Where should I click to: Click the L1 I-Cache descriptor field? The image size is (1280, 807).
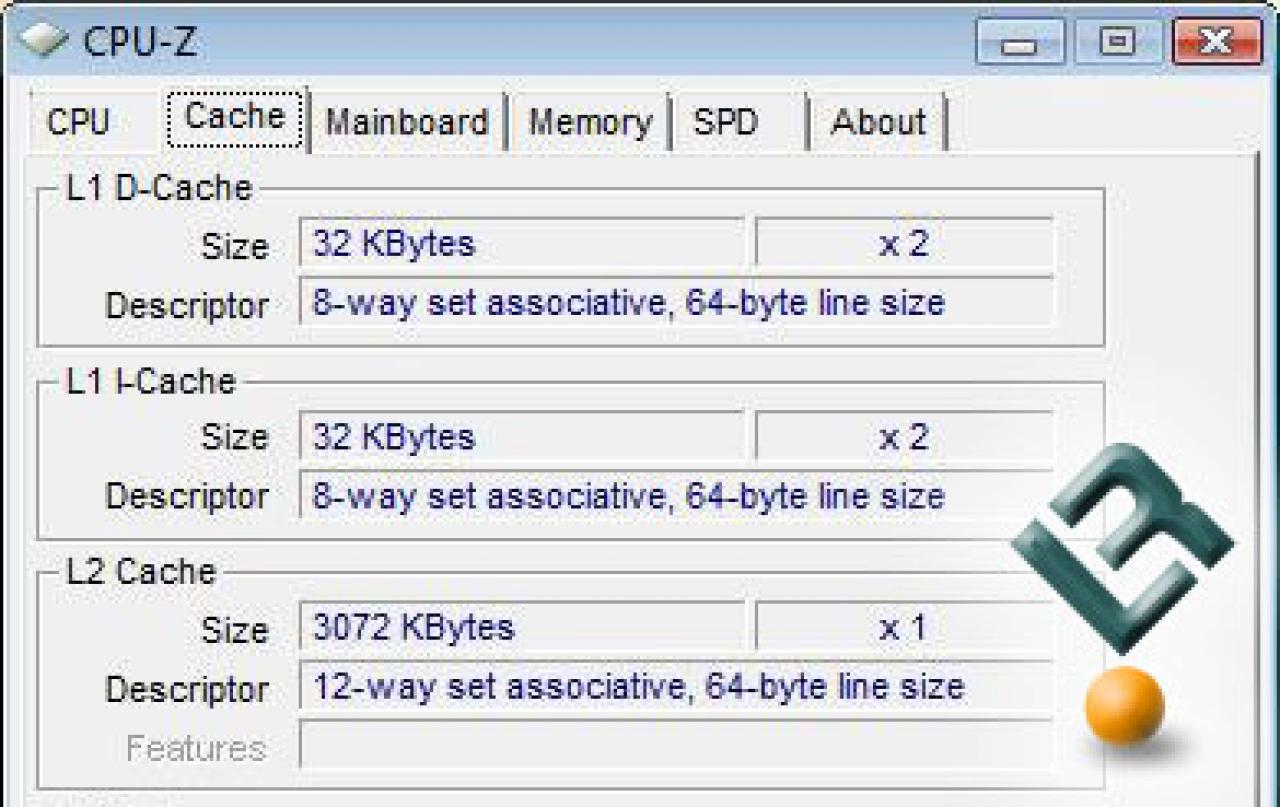[677, 495]
